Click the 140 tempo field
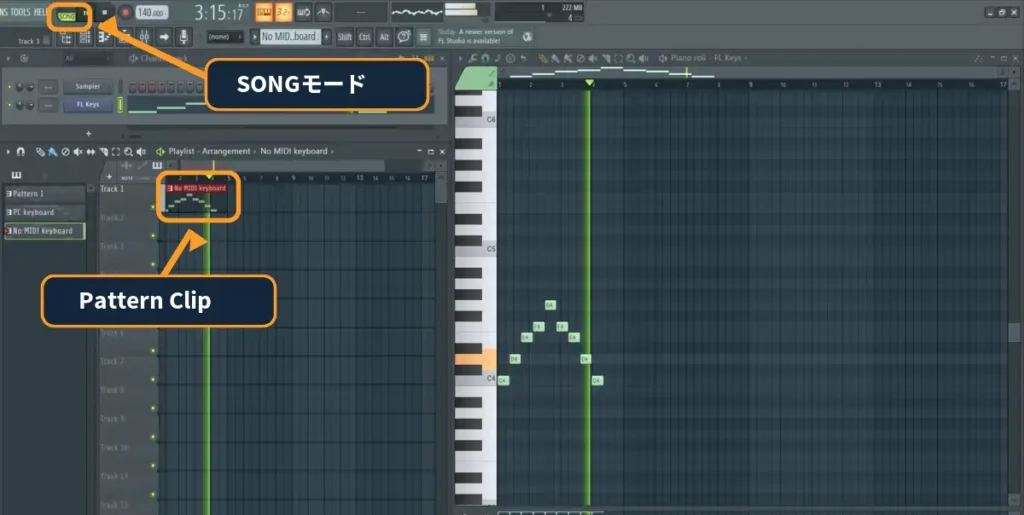 [x=152, y=12]
